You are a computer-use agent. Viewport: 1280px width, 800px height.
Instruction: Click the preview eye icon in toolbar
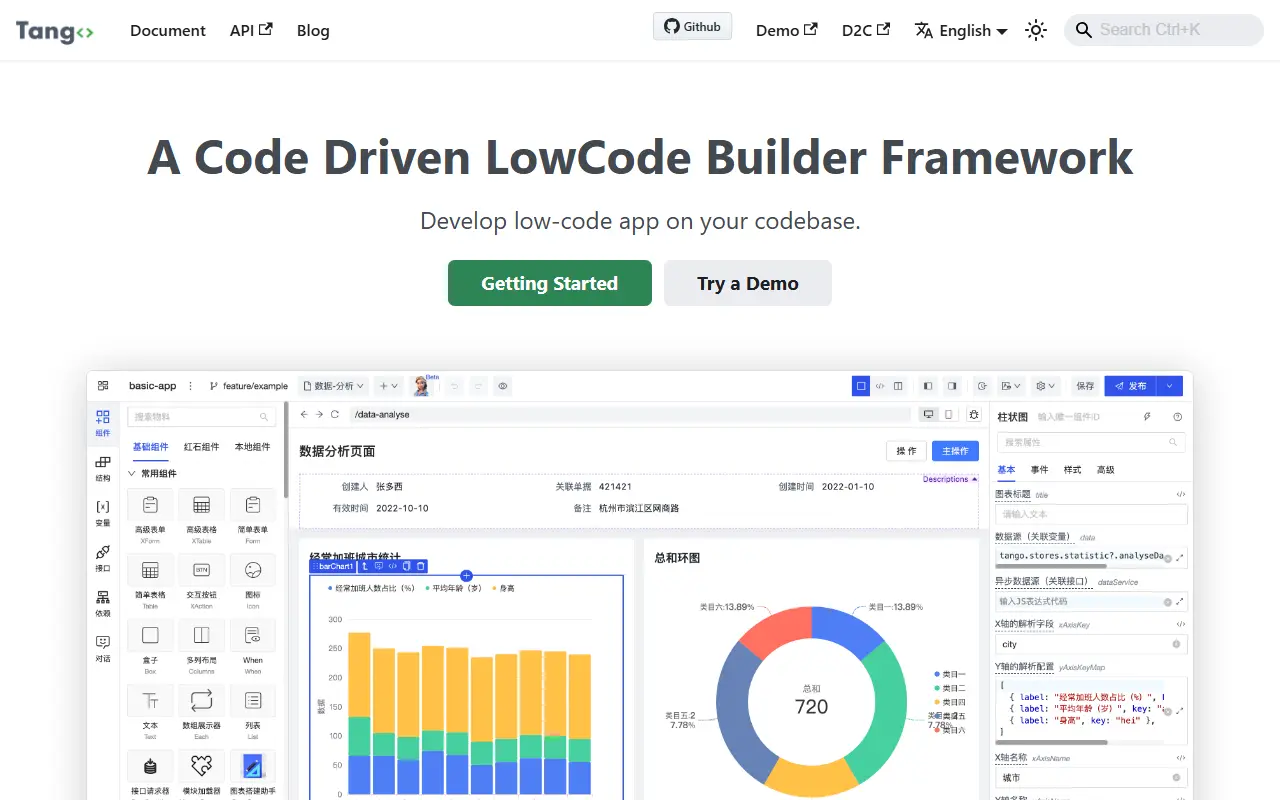point(503,386)
